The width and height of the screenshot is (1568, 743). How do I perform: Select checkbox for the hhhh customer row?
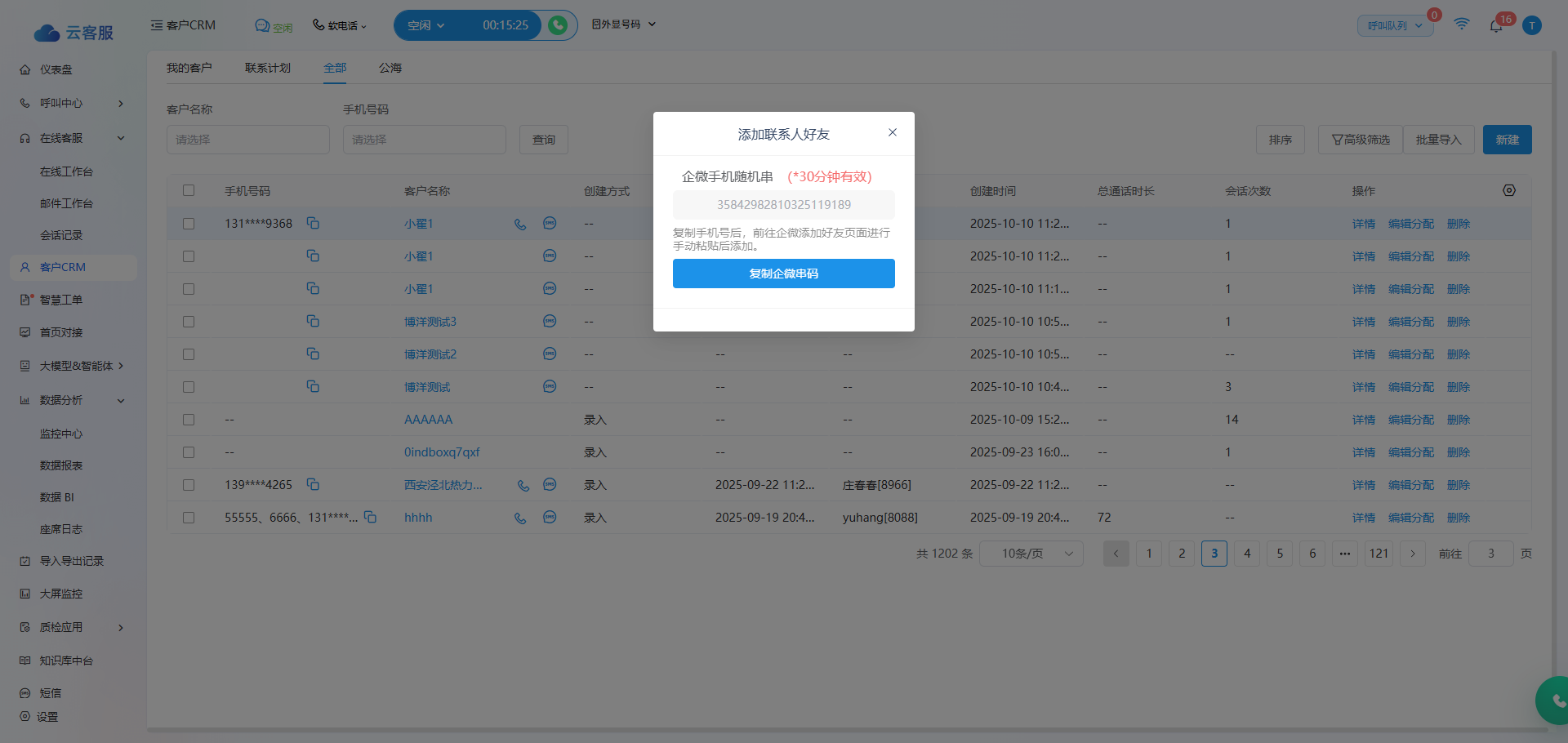tap(189, 518)
